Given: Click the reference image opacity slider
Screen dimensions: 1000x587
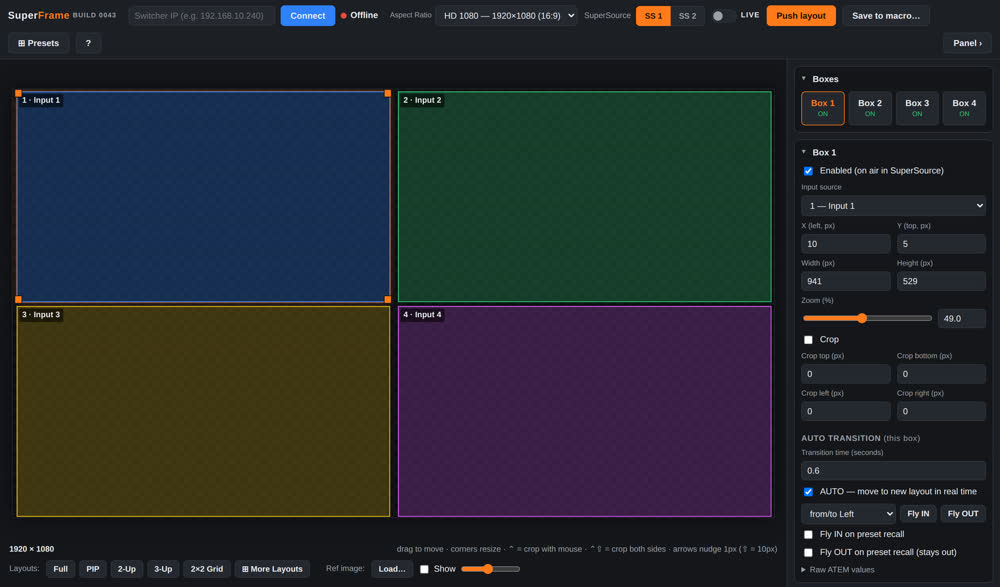Looking at the screenshot, I should [490, 569].
